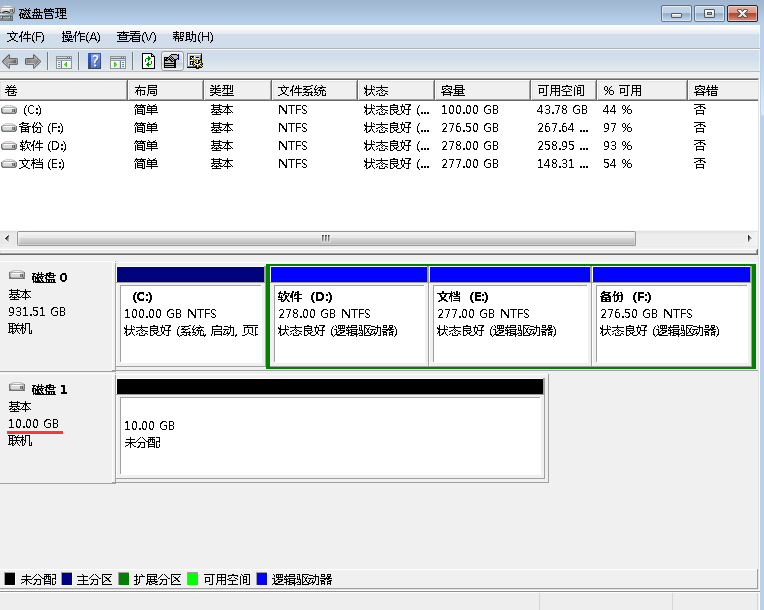The image size is (764, 610).
Task: Click the 44 % available cell
Action: pos(617,110)
